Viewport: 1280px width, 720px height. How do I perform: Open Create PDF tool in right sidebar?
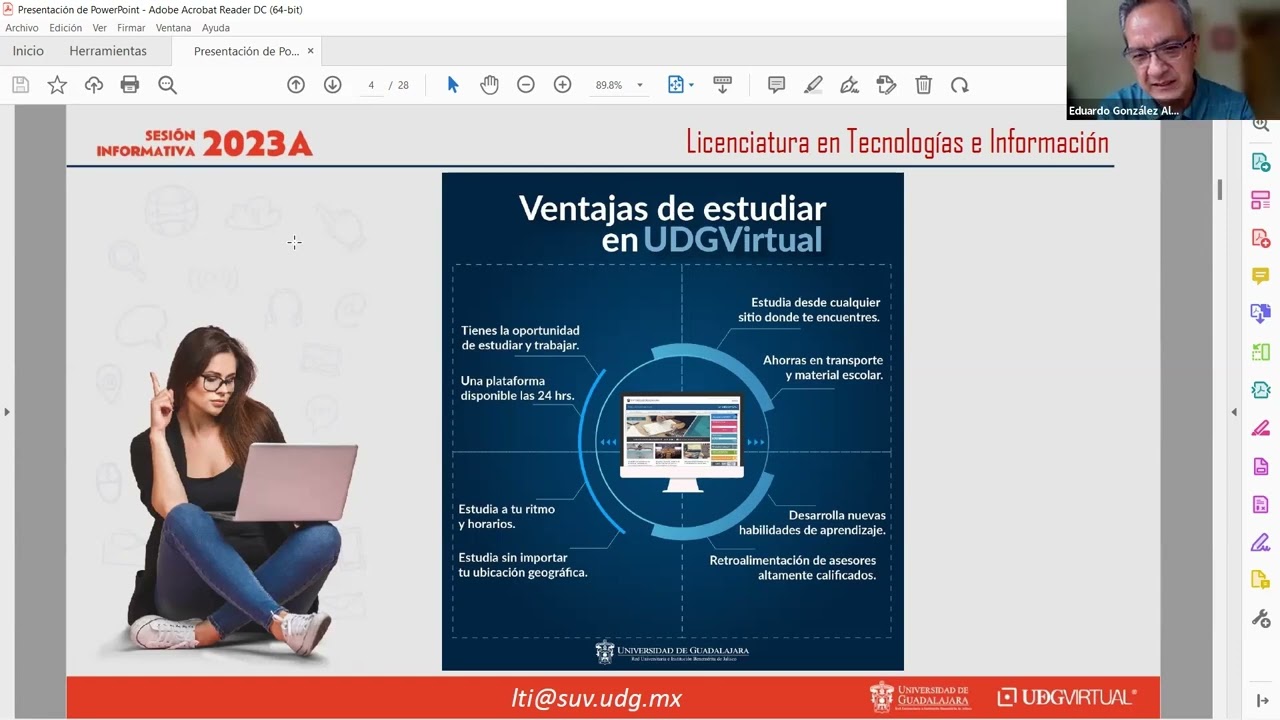coord(1261,238)
